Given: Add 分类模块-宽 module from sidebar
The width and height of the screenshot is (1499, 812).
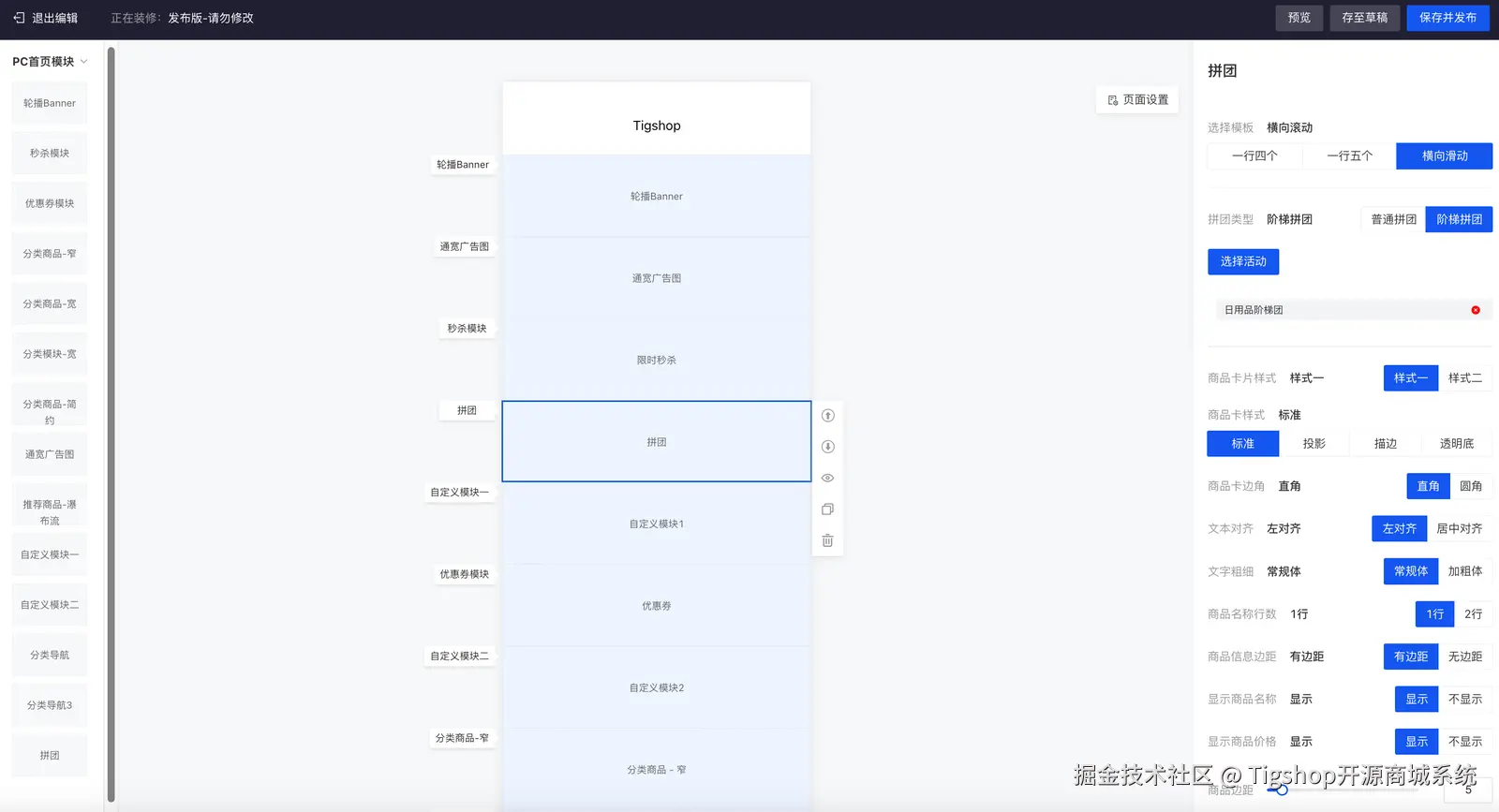Looking at the screenshot, I should 50,354.
